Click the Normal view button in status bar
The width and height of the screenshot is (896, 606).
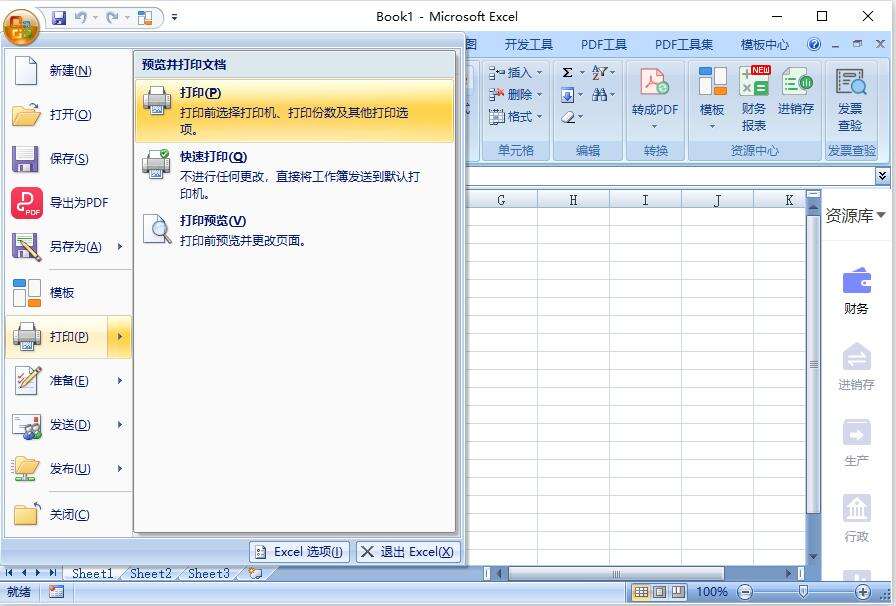point(641,592)
